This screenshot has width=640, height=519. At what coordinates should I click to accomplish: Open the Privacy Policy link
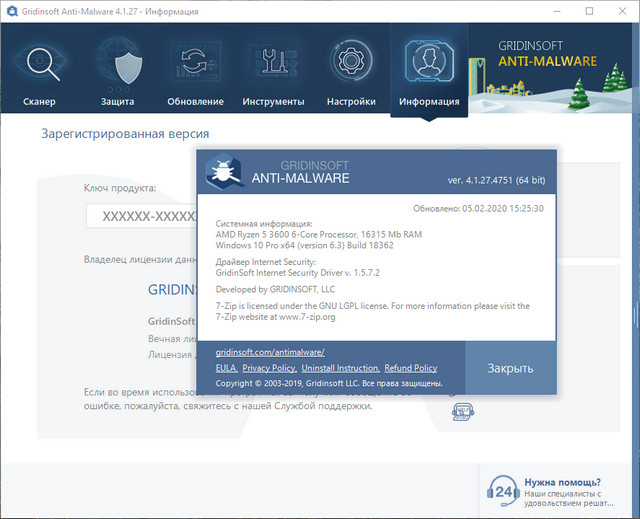tap(269, 368)
